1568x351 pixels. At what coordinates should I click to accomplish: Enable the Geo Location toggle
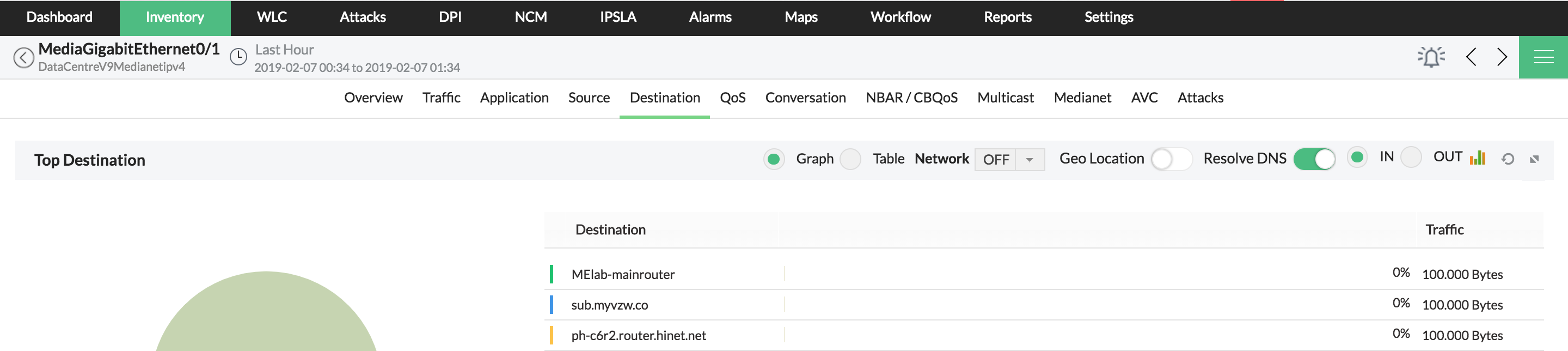point(1171,159)
